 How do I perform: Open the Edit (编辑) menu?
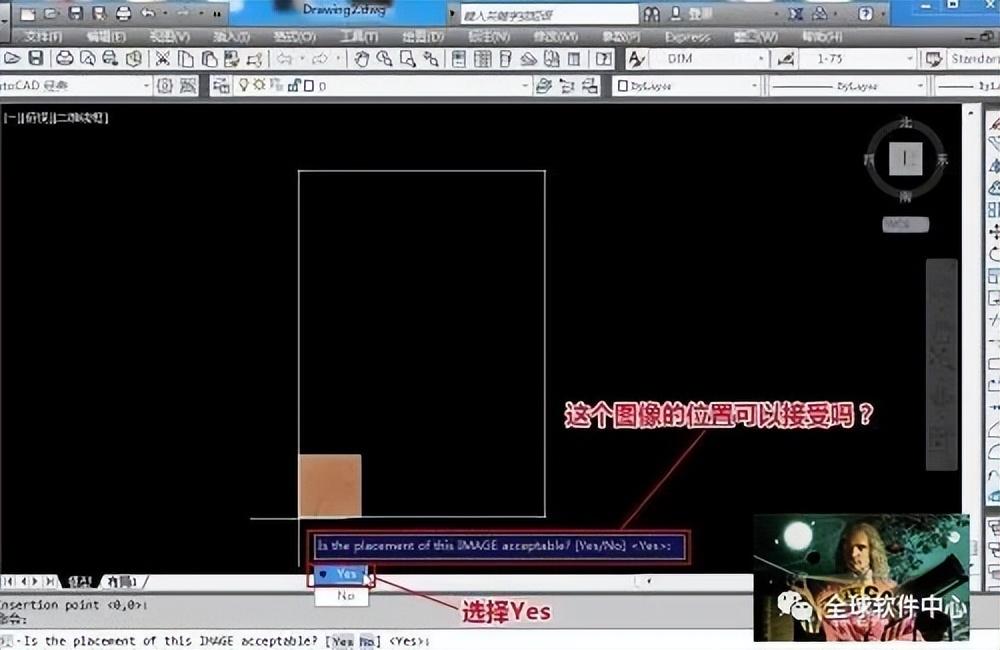point(106,37)
